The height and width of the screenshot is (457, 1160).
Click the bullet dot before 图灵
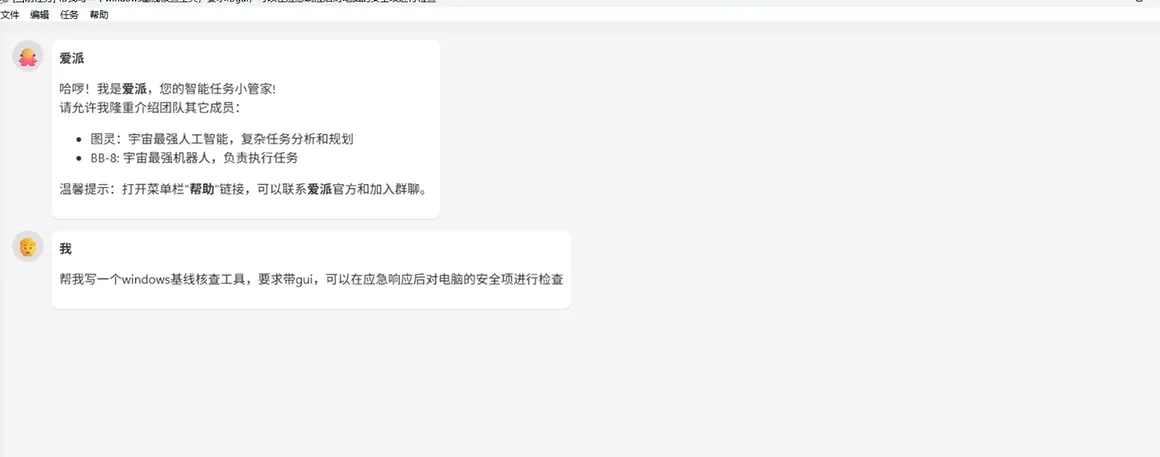80,139
